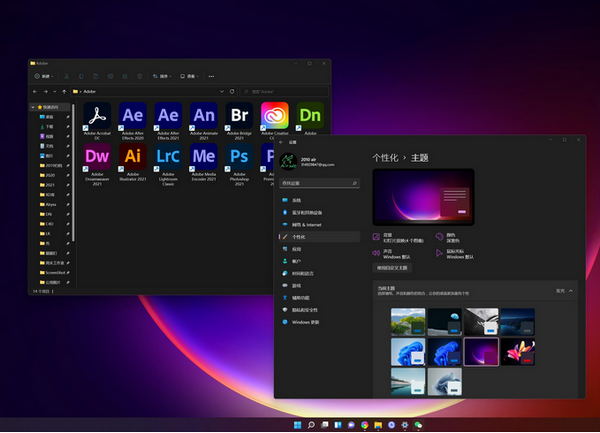Select the purple glow theme thumbnail
The width and height of the screenshot is (600, 433).
click(x=481, y=351)
